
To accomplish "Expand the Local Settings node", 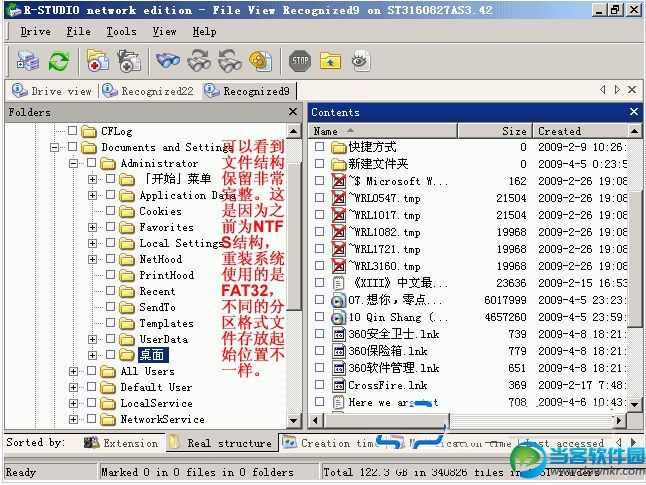I will (92, 243).
